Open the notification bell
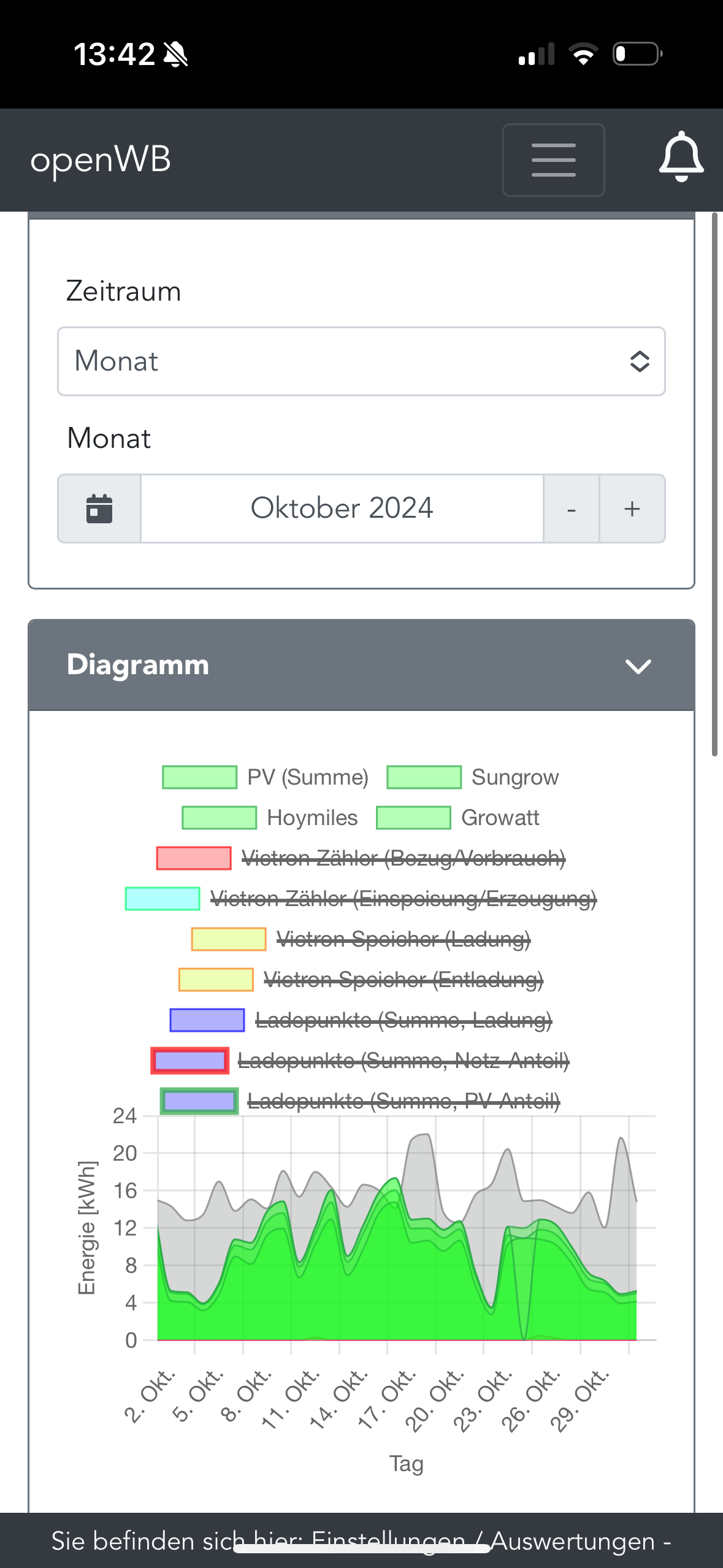The width and height of the screenshot is (723, 1568). (681, 157)
